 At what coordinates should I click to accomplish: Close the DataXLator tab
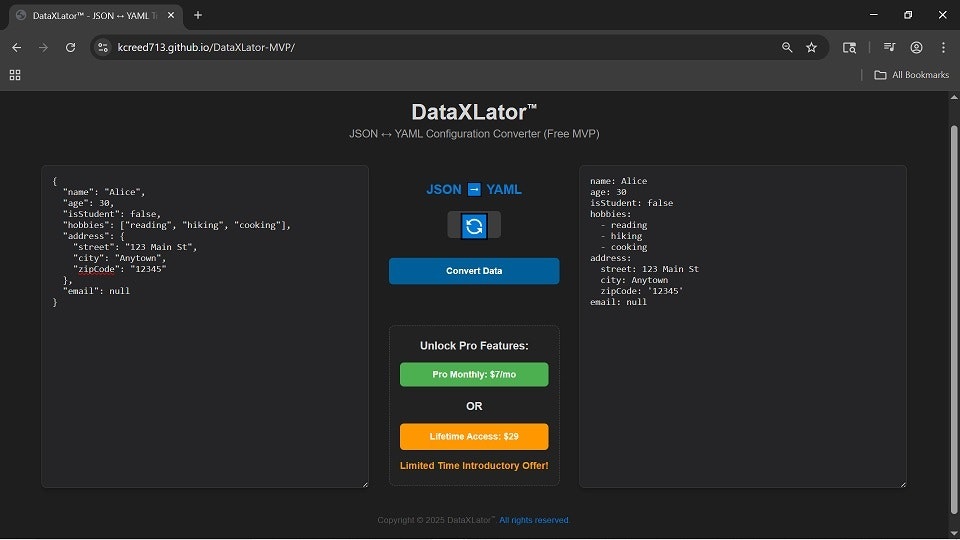[171, 15]
